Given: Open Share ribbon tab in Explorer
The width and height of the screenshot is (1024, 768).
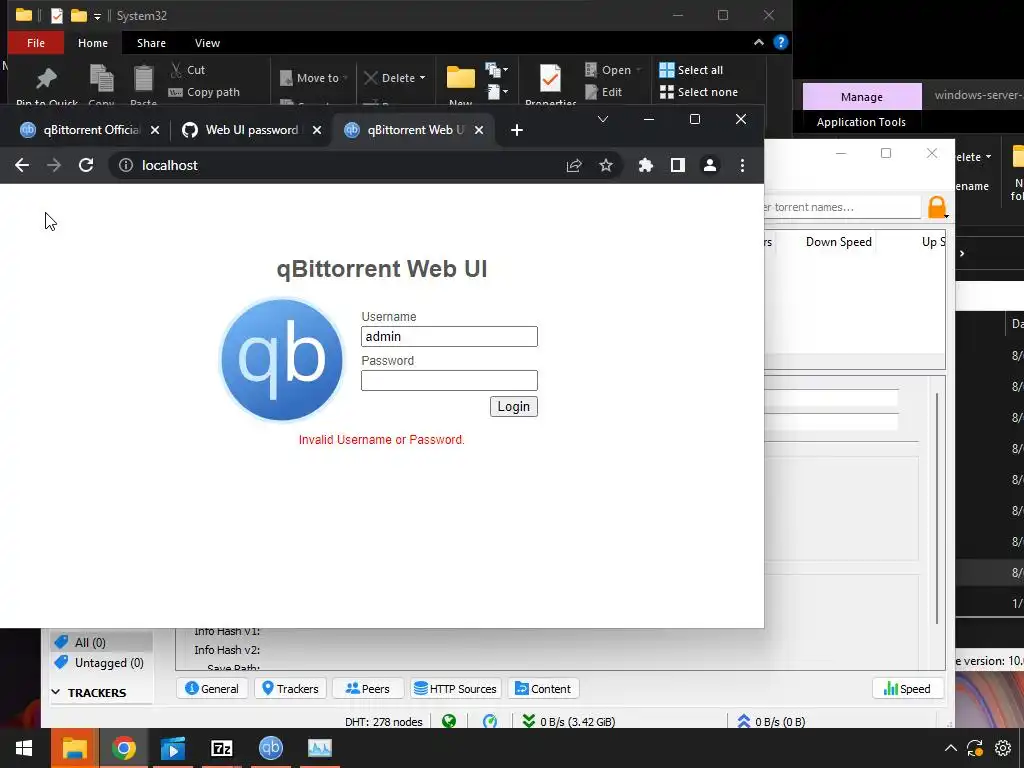Looking at the screenshot, I should click(152, 43).
